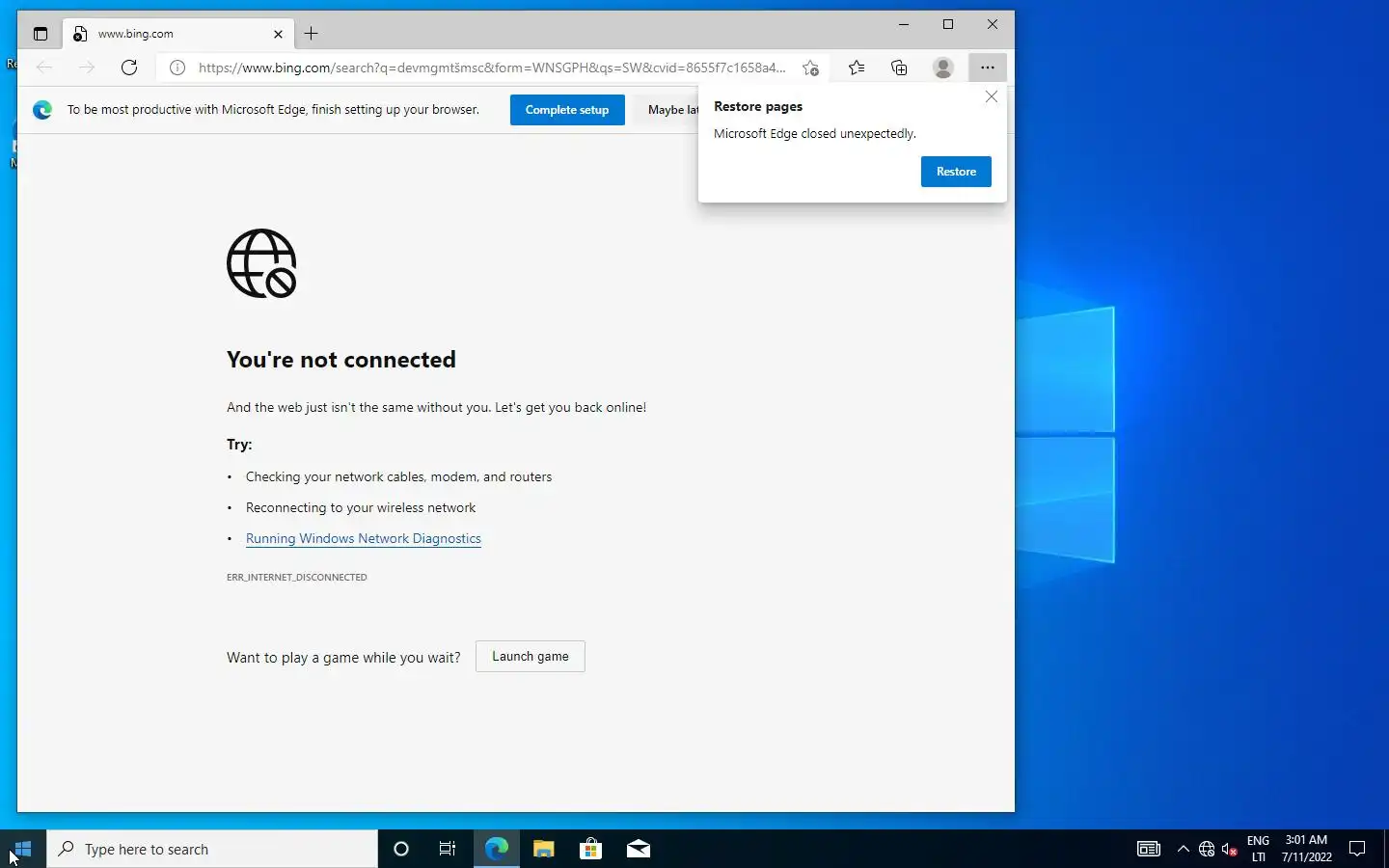View site information icon in address bar
This screenshot has height=868, width=1389.
click(177, 68)
